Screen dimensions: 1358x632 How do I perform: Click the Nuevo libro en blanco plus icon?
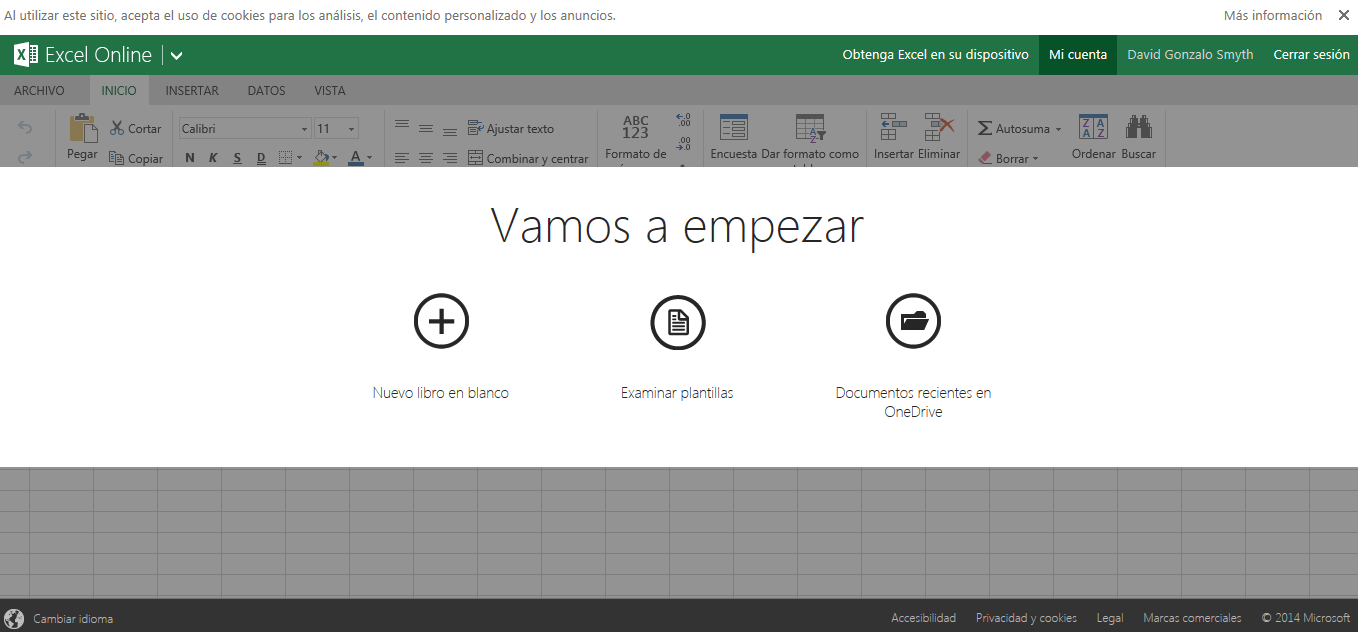click(x=441, y=321)
